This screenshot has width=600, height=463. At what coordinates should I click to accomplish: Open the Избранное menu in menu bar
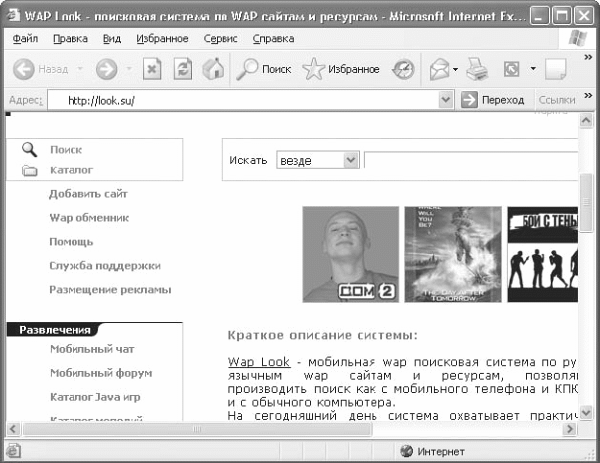click(x=162, y=39)
